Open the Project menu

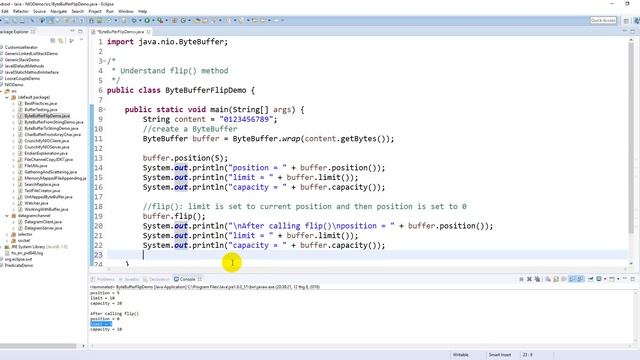[95, 11]
